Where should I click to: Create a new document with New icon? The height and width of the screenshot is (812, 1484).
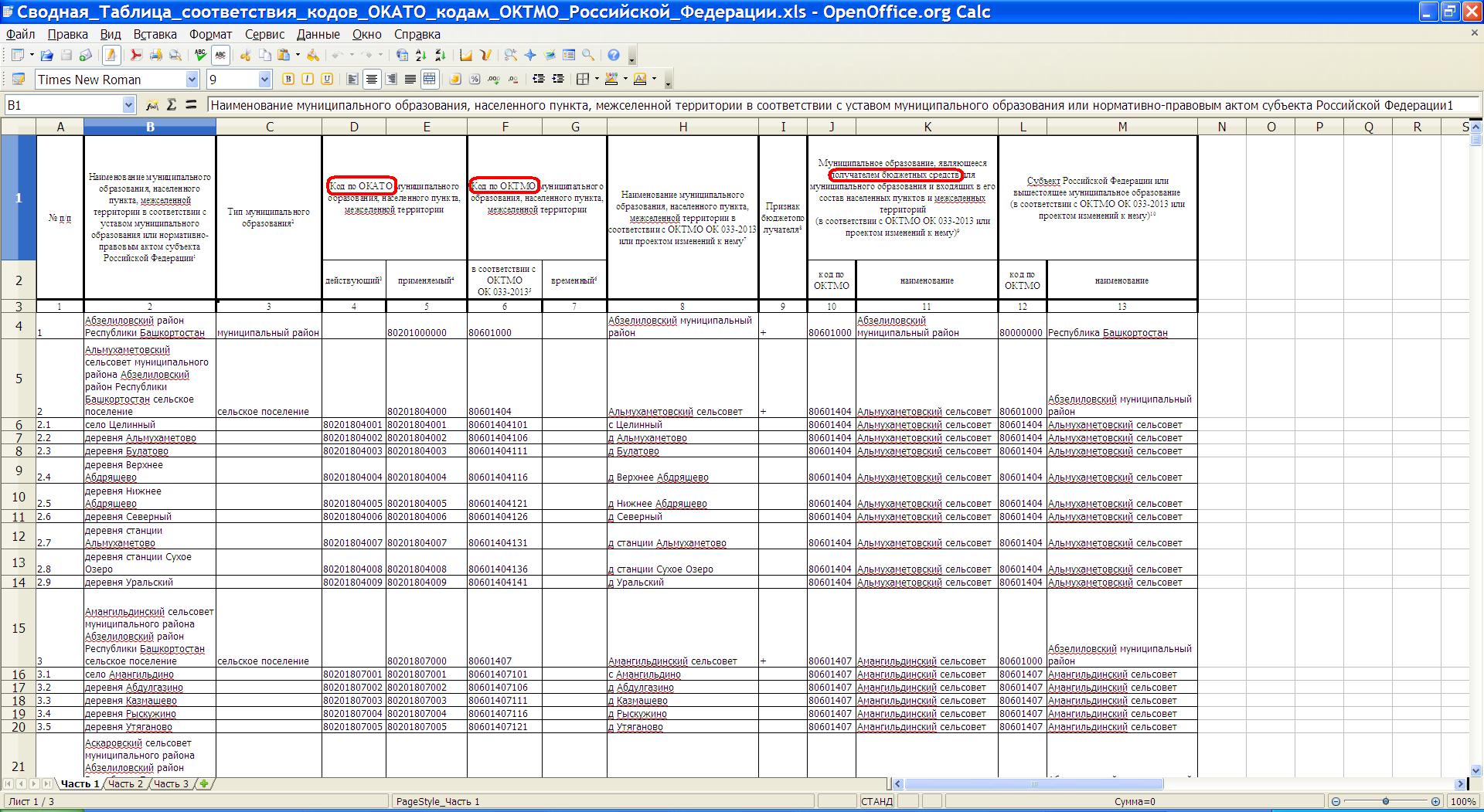(x=17, y=55)
